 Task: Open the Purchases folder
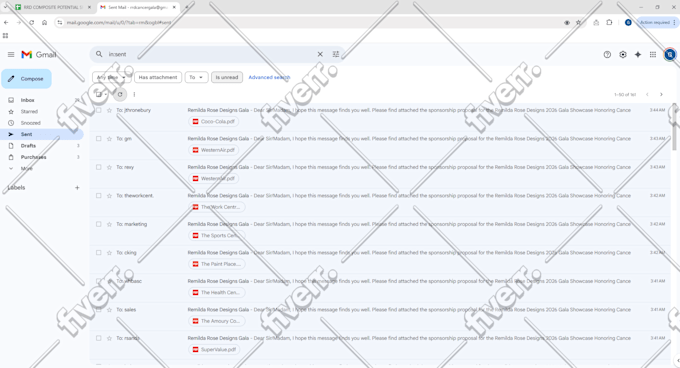pos(33,157)
